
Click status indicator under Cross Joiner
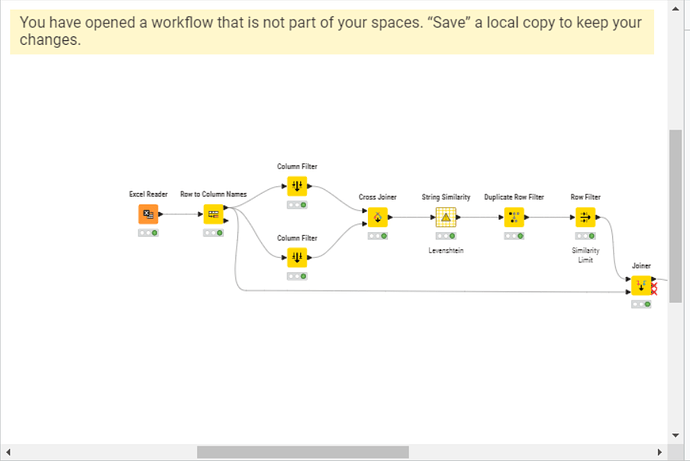[x=379, y=236]
